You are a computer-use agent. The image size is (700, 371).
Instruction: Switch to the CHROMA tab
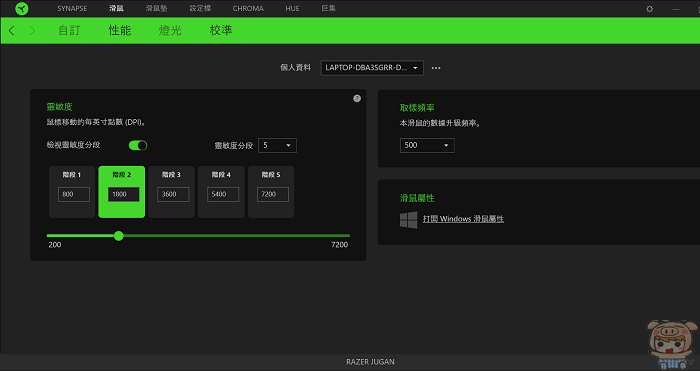[248, 8]
